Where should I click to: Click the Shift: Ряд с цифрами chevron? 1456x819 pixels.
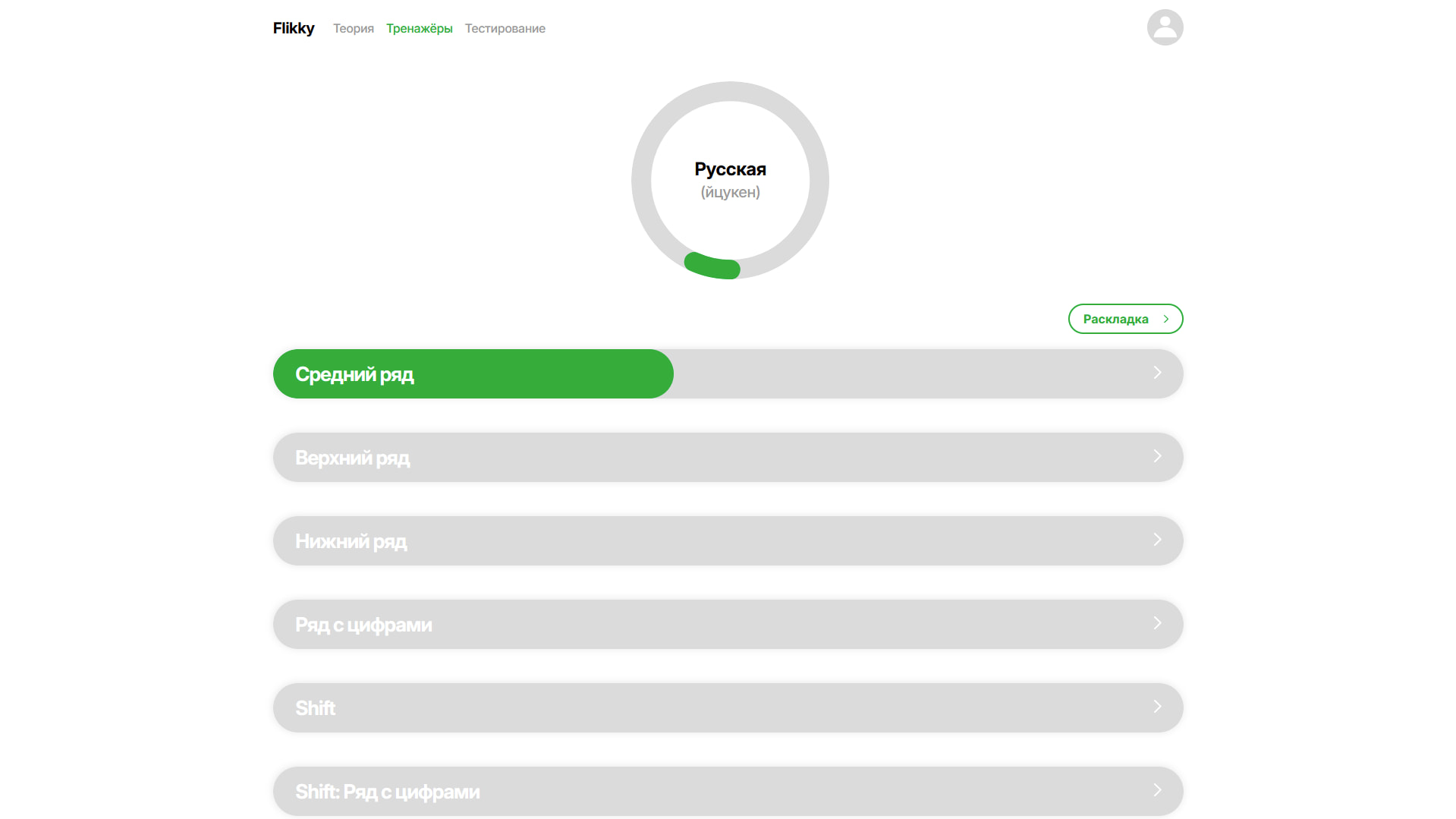[x=1157, y=790]
